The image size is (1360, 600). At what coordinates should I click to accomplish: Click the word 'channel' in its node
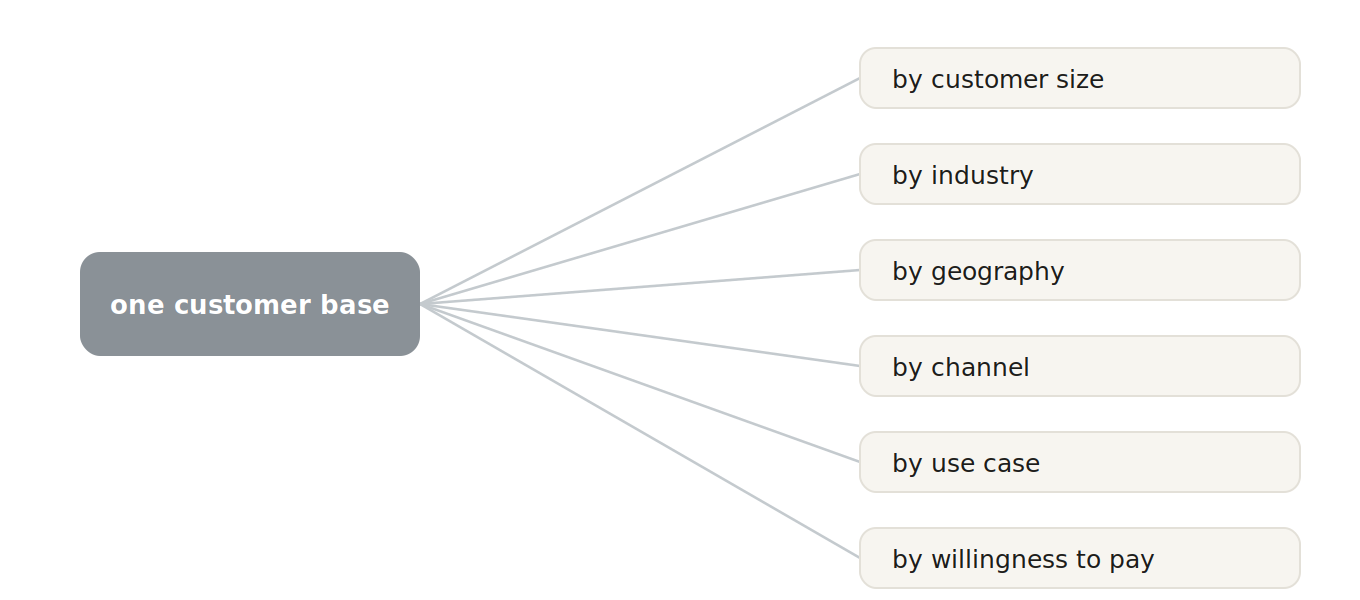(980, 367)
